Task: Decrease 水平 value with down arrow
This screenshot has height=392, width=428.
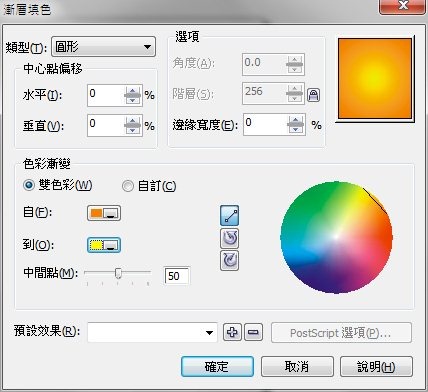Action: (133, 100)
